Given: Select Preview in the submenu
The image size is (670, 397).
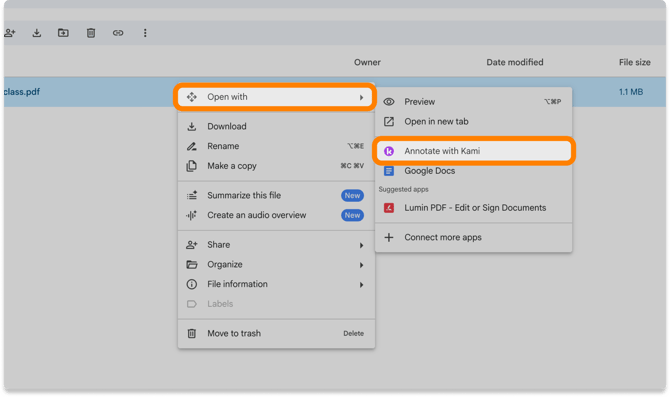Looking at the screenshot, I should point(473,102).
